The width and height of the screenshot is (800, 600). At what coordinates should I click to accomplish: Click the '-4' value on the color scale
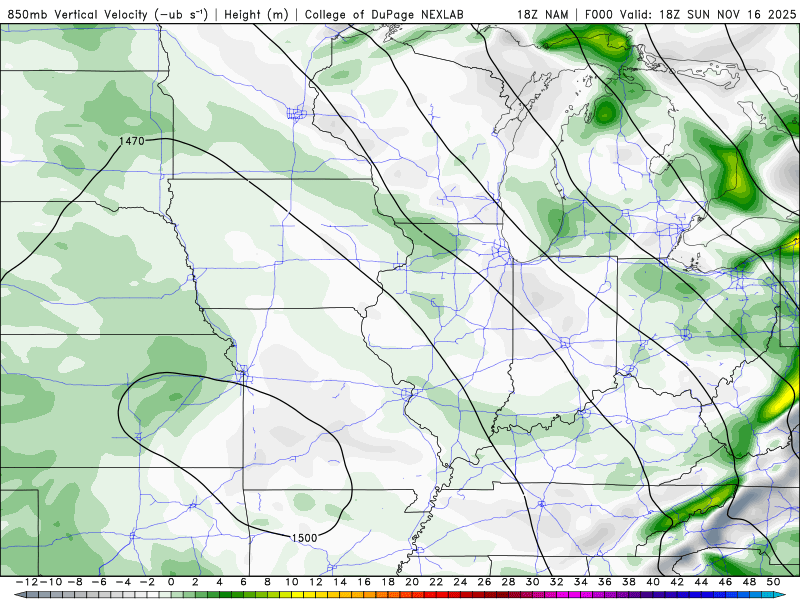click(123, 582)
